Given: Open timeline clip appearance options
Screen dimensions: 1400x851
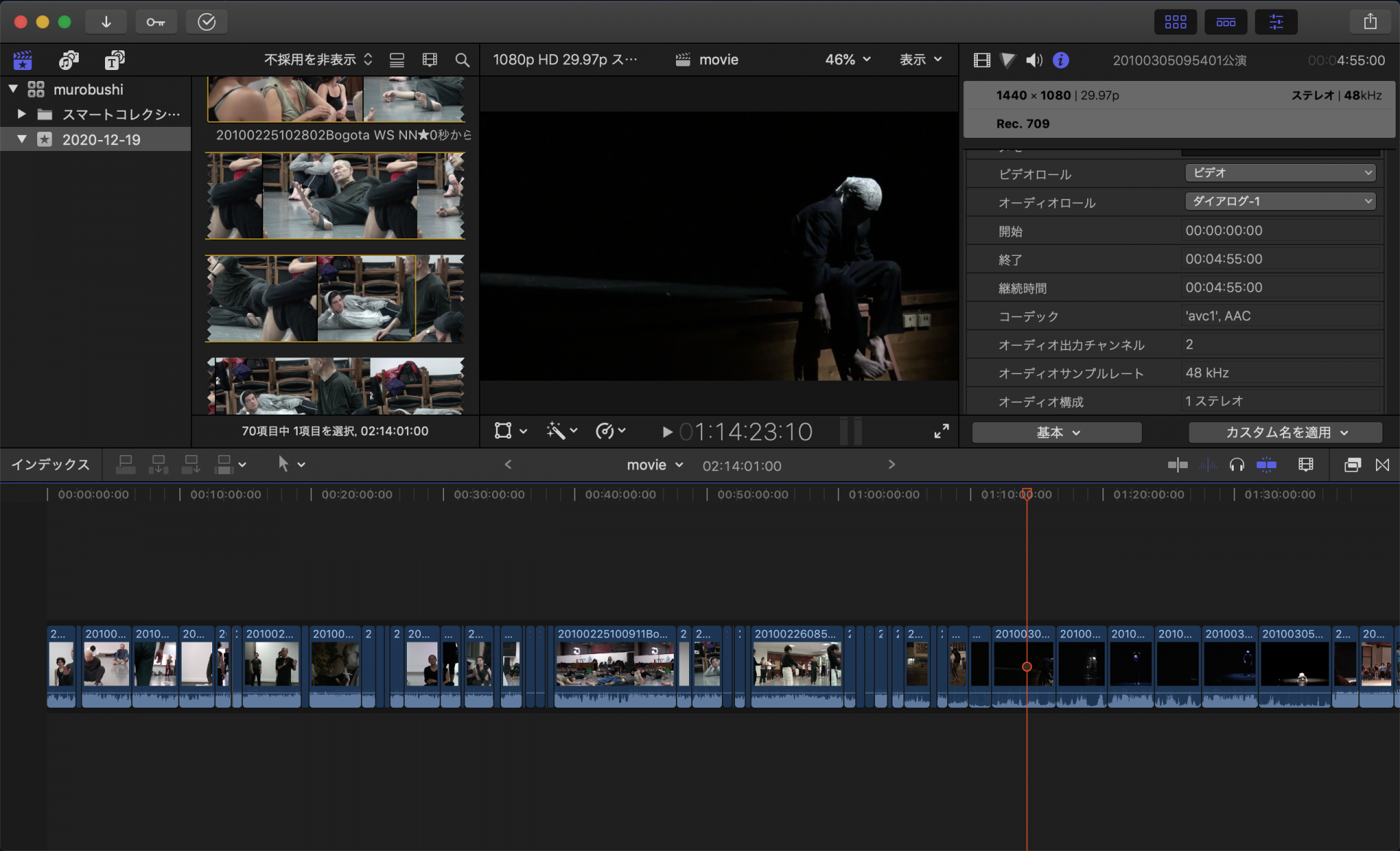Looking at the screenshot, I should [x=1306, y=465].
